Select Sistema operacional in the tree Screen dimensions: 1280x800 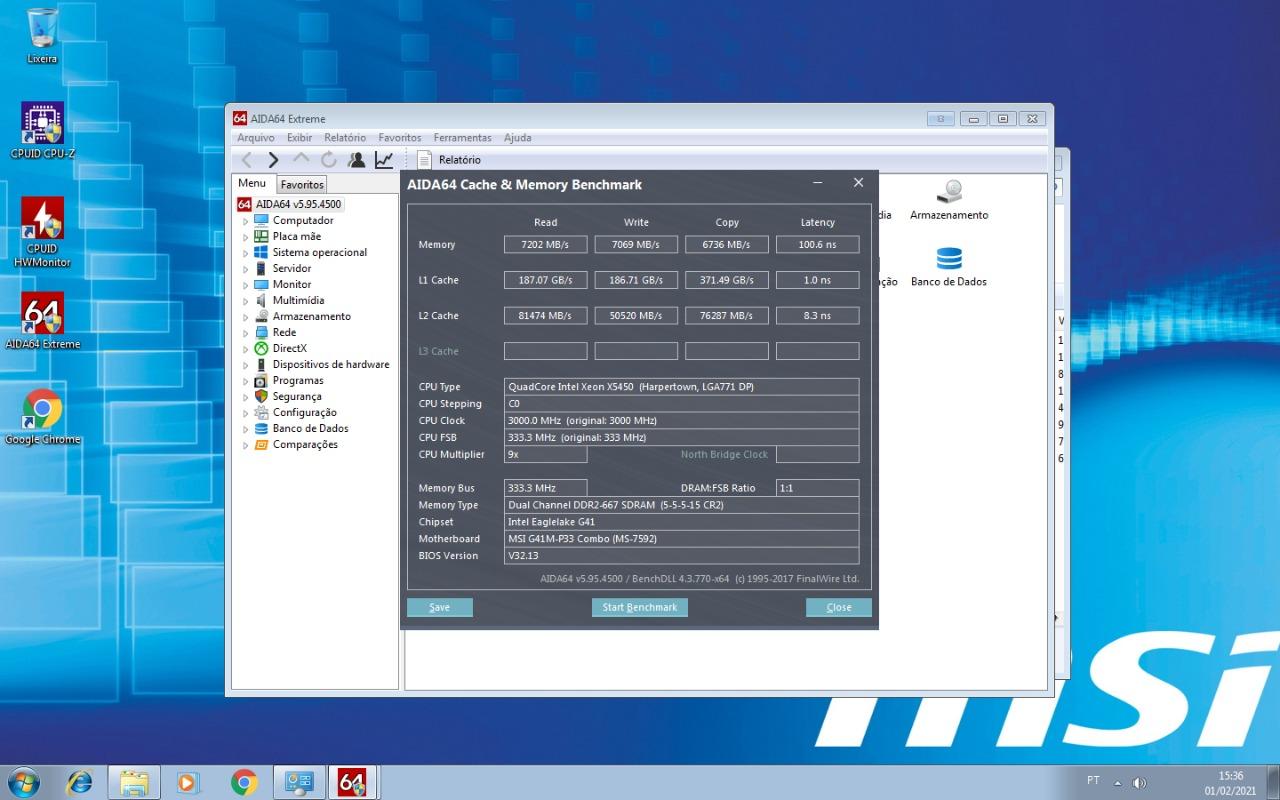coord(320,252)
